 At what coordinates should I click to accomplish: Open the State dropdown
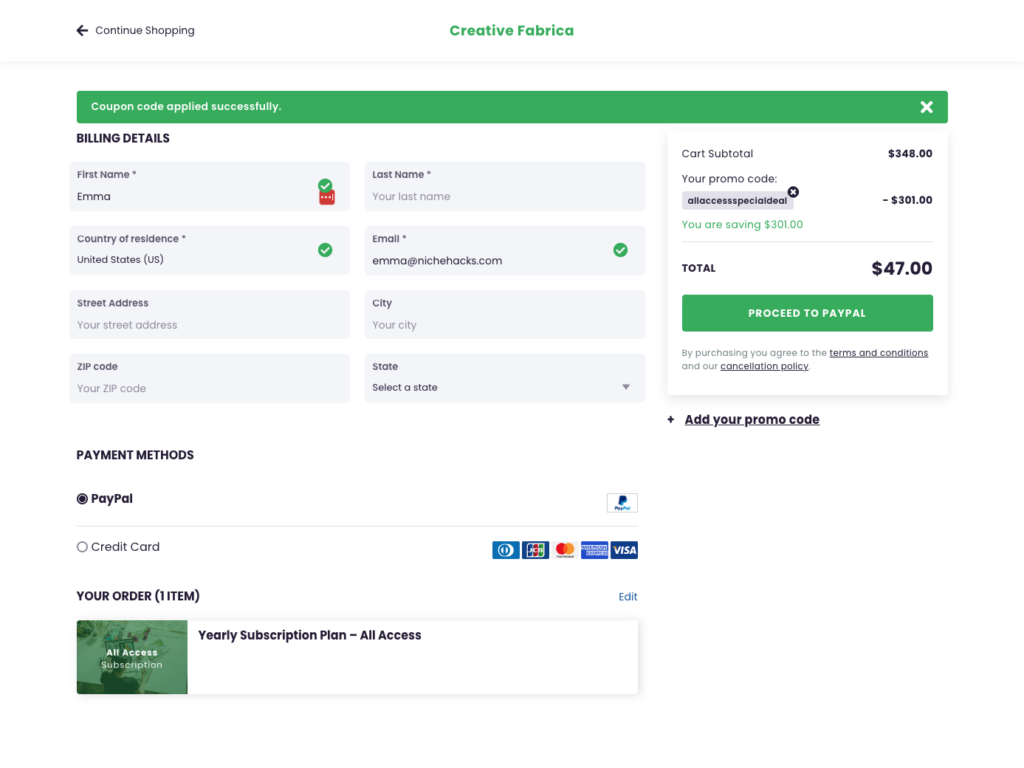coord(504,379)
